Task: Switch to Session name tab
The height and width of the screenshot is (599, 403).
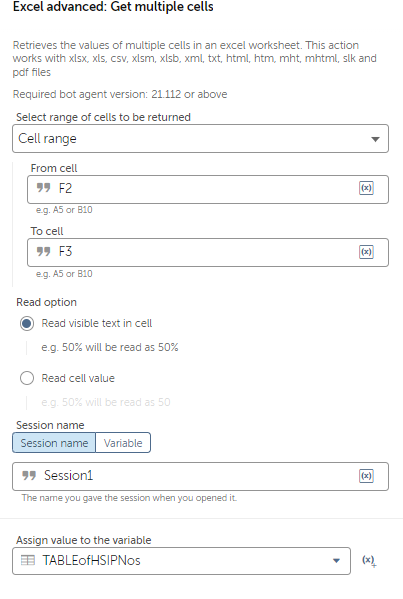Action: pos(54,443)
